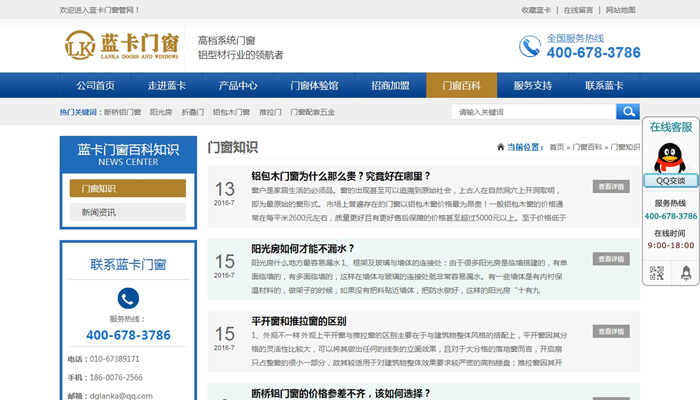Click the header phone hotline icon
The height and width of the screenshot is (400, 700).
point(529,46)
